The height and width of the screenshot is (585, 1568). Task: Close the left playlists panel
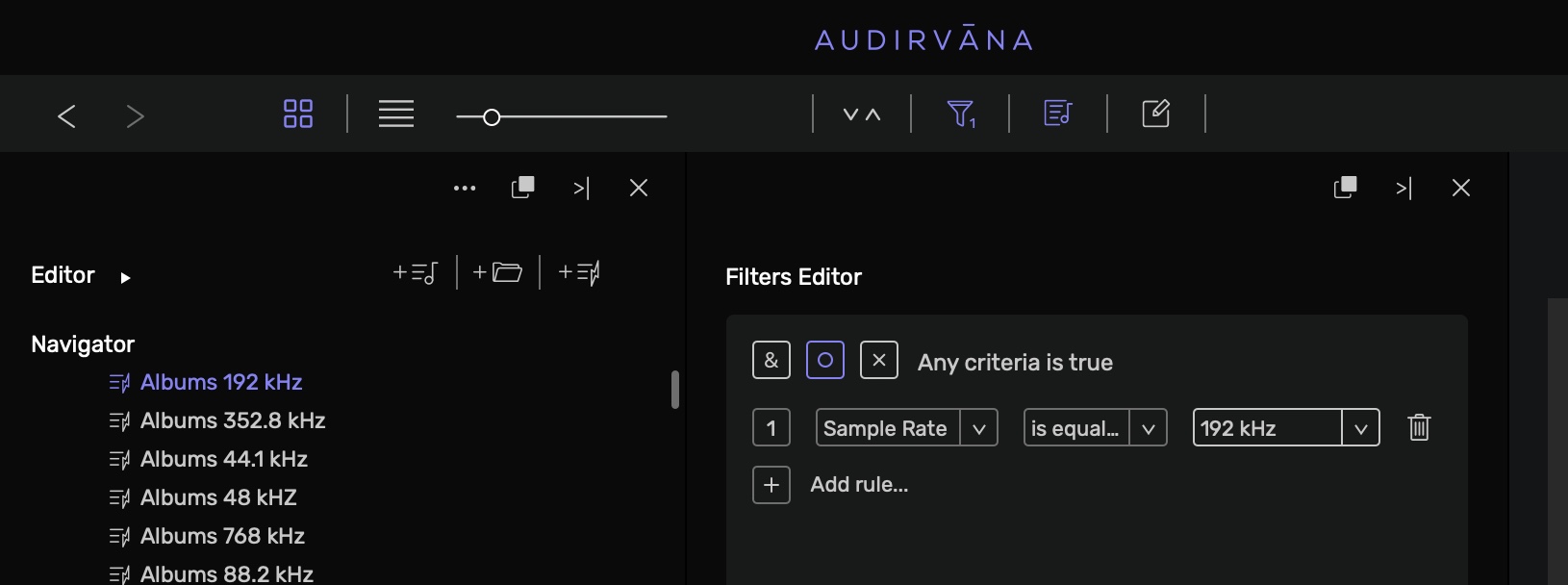click(639, 188)
